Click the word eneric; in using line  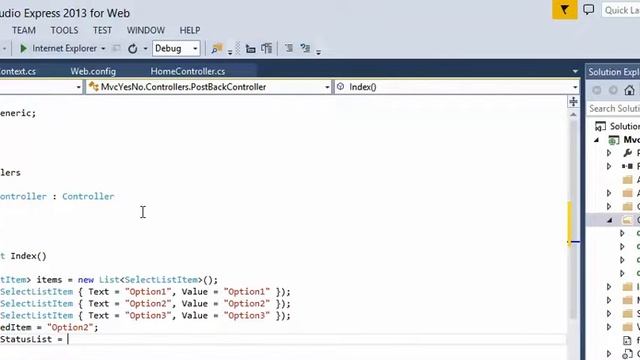pyautogui.click(x=18, y=113)
